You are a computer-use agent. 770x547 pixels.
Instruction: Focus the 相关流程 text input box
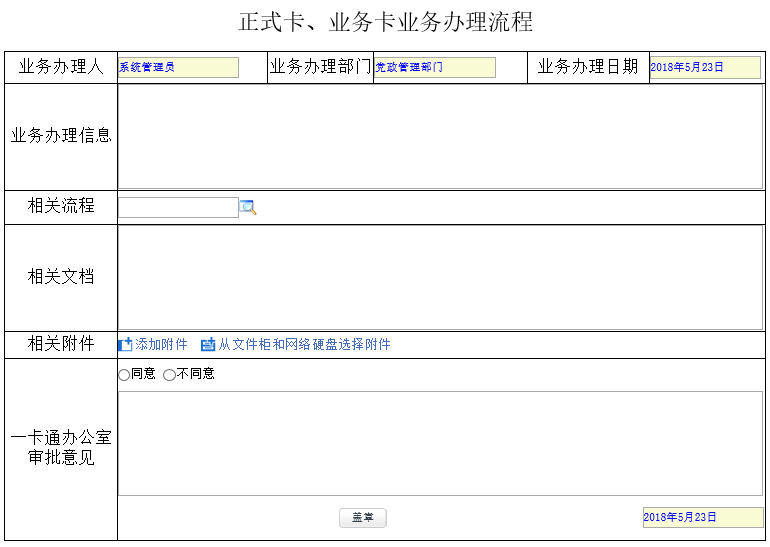click(178, 208)
